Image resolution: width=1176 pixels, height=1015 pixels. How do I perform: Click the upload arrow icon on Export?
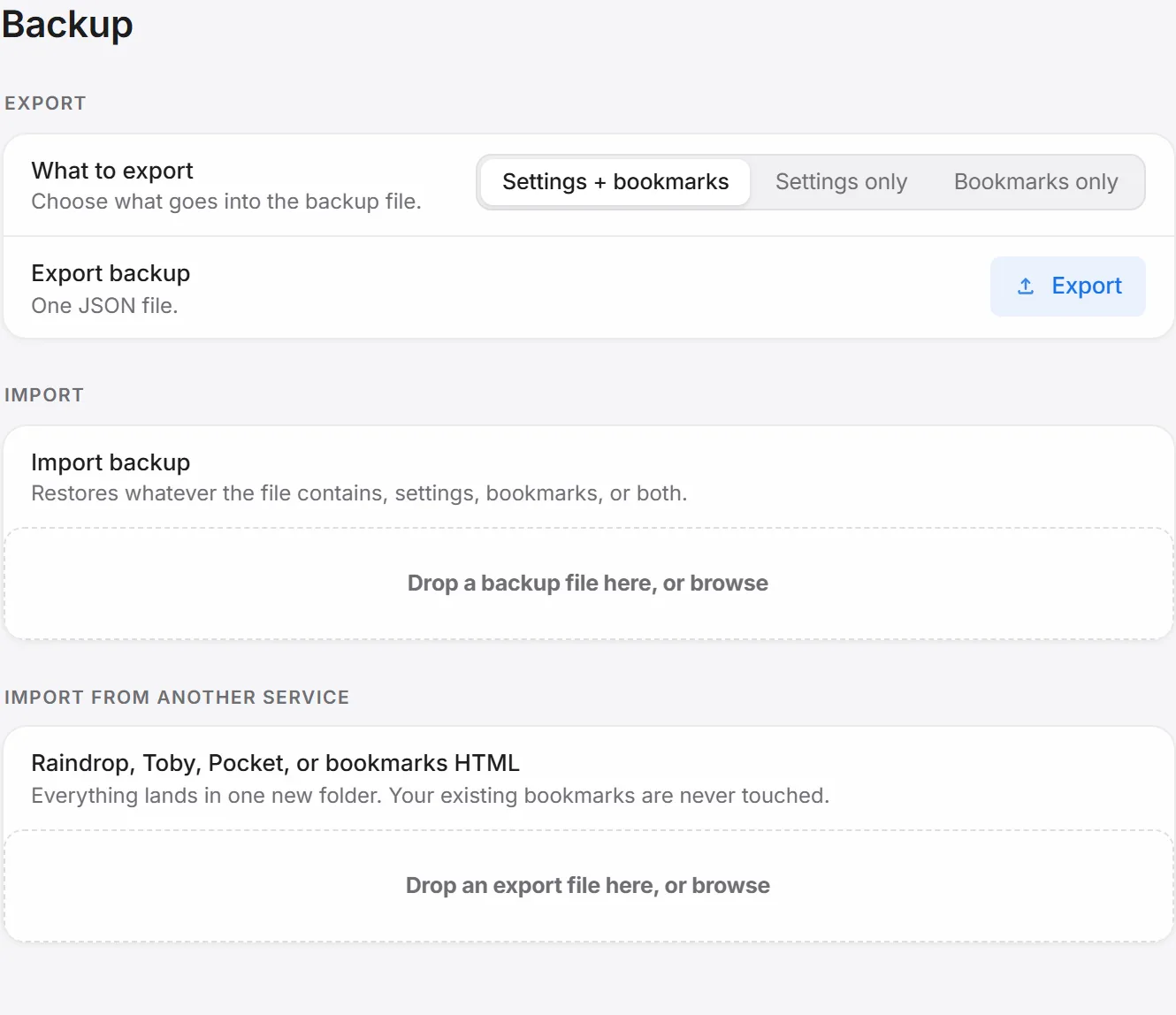[1026, 286]
